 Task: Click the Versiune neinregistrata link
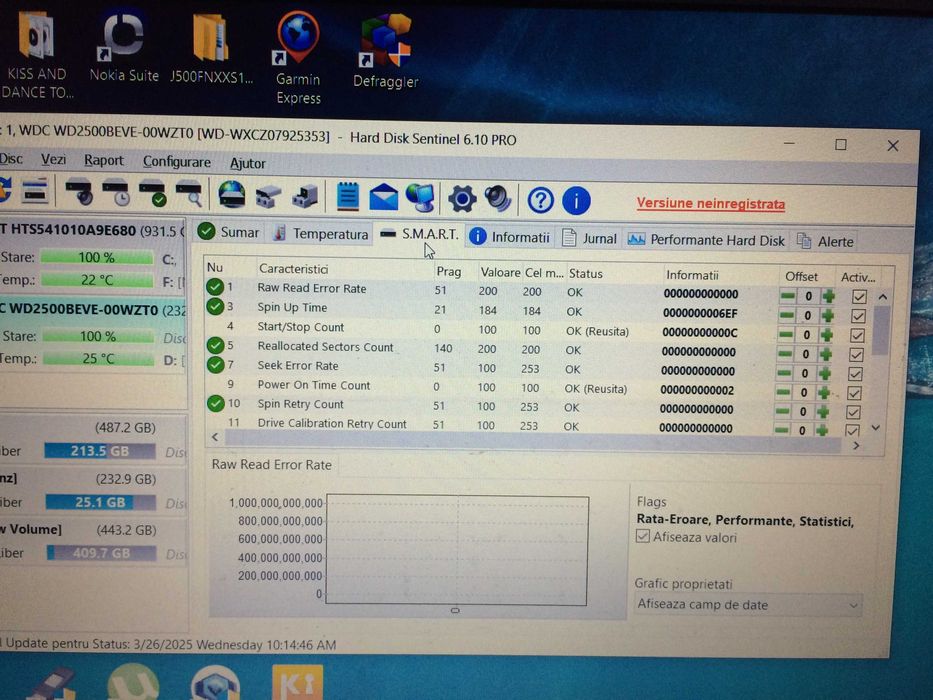[x=710, y=204]
